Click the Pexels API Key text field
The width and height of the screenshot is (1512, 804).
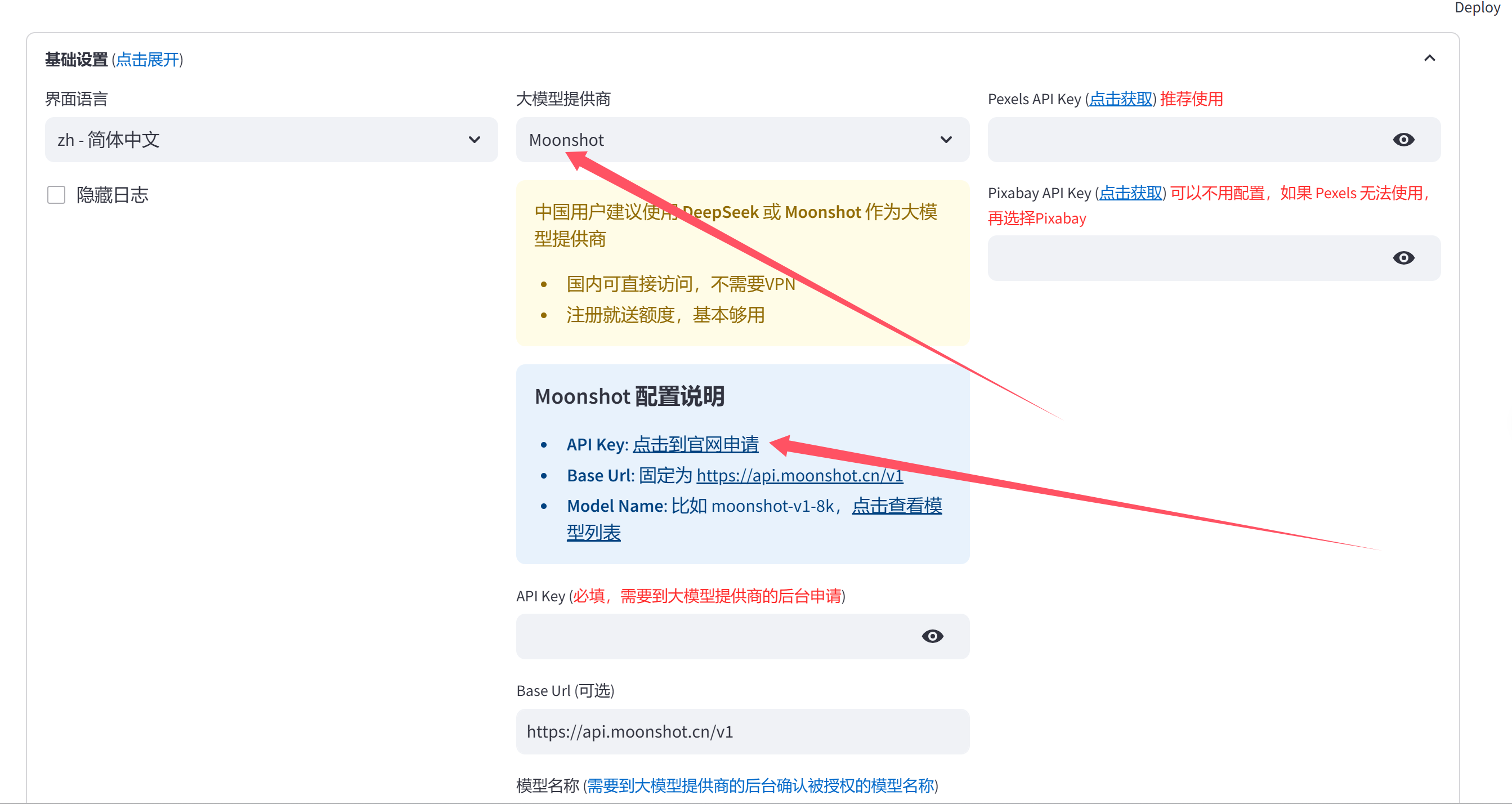(x=1174, y=139)
